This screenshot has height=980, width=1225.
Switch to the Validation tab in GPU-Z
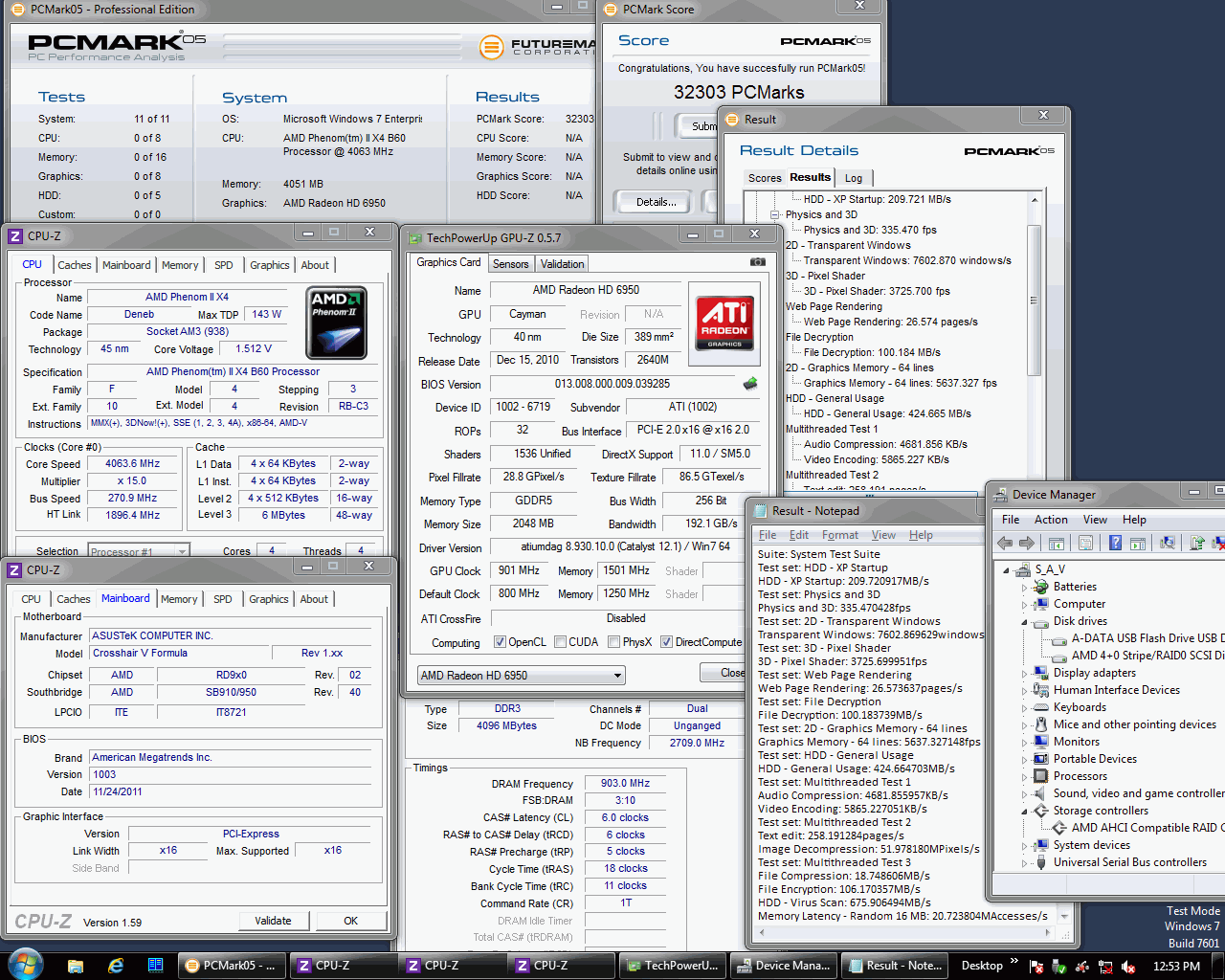click(x=562, y=264)
